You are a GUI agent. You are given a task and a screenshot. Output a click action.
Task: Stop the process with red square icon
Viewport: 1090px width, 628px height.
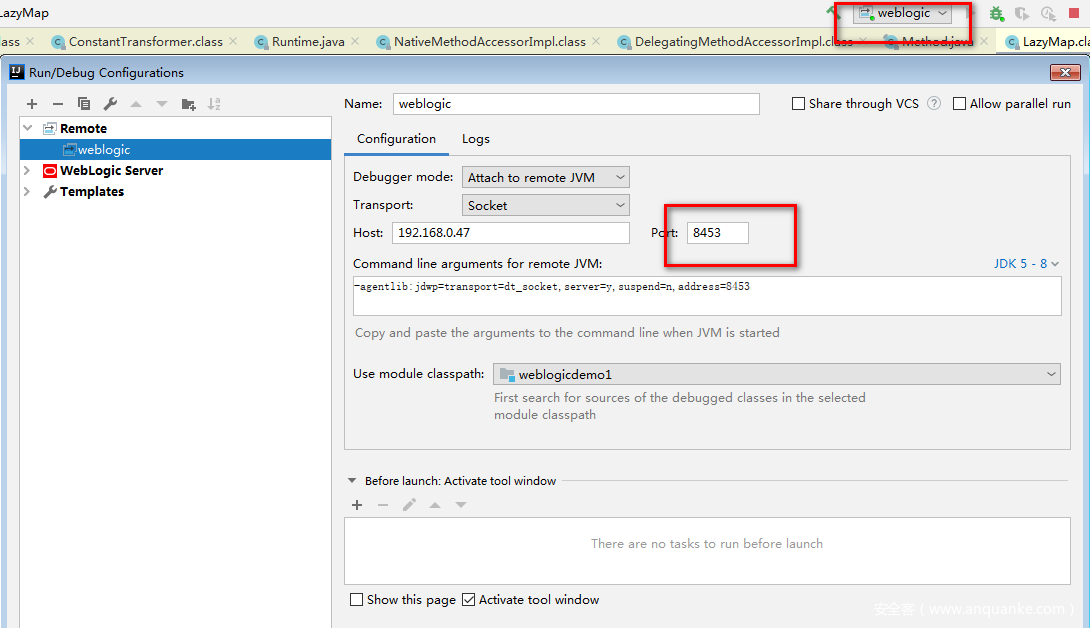(1074, 14)
